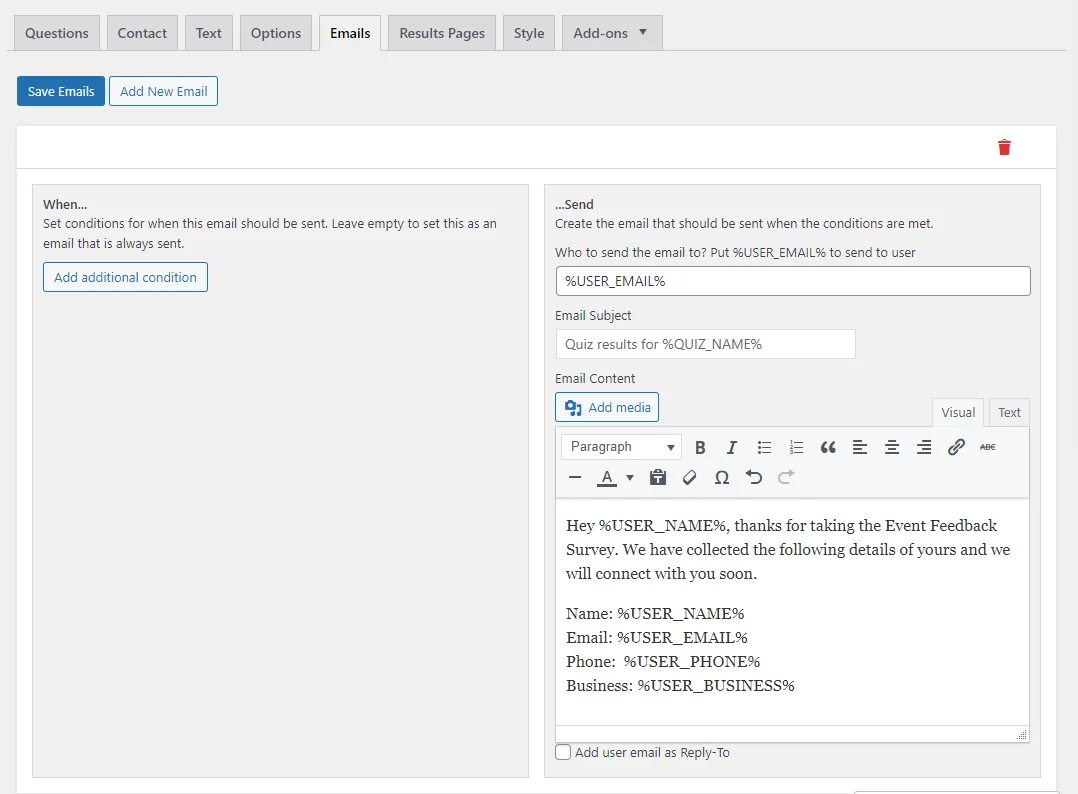Insert or edit a link
Screen dimensions: 1078x794
tap(956, 448)
